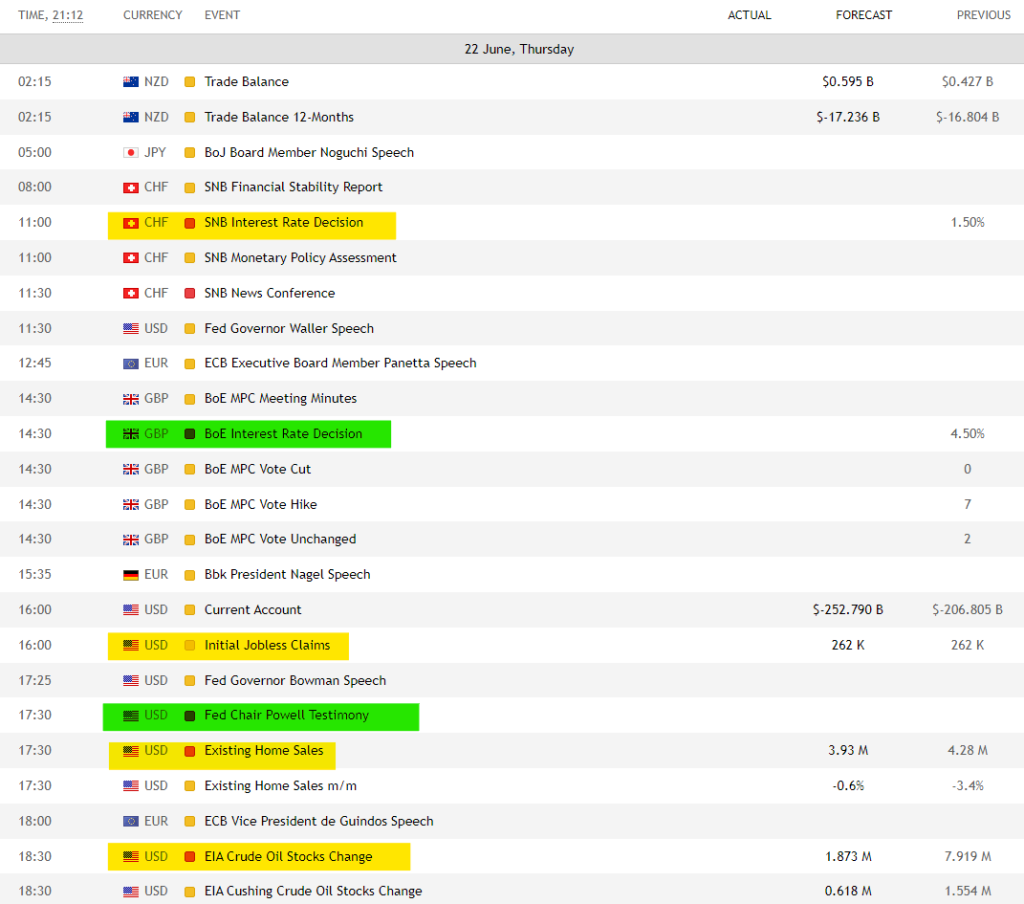The height and width of the screenshot is (904, 1024).
Task: Open Fed Governor Waller Speech event
Action: point(289,328)
